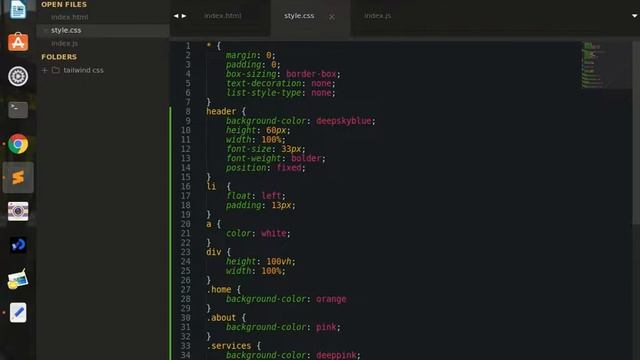The height and width of the screenshot is (360, 640).
Task: Switch to Google Chrome in dock
Action: click(18, 144)
